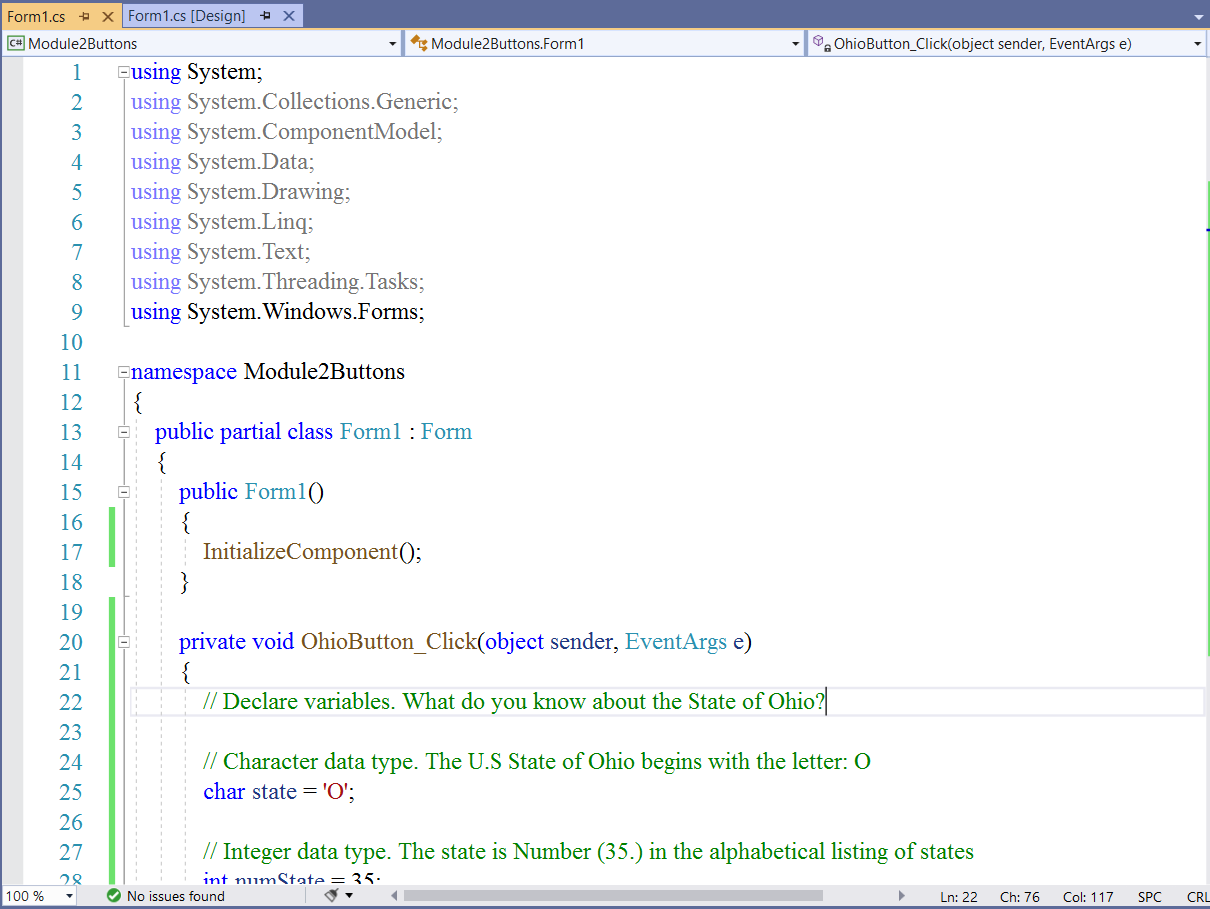Screen dimensions: 1210x909
Task: Click line number 23 in the margin
Action: point(70,732)
